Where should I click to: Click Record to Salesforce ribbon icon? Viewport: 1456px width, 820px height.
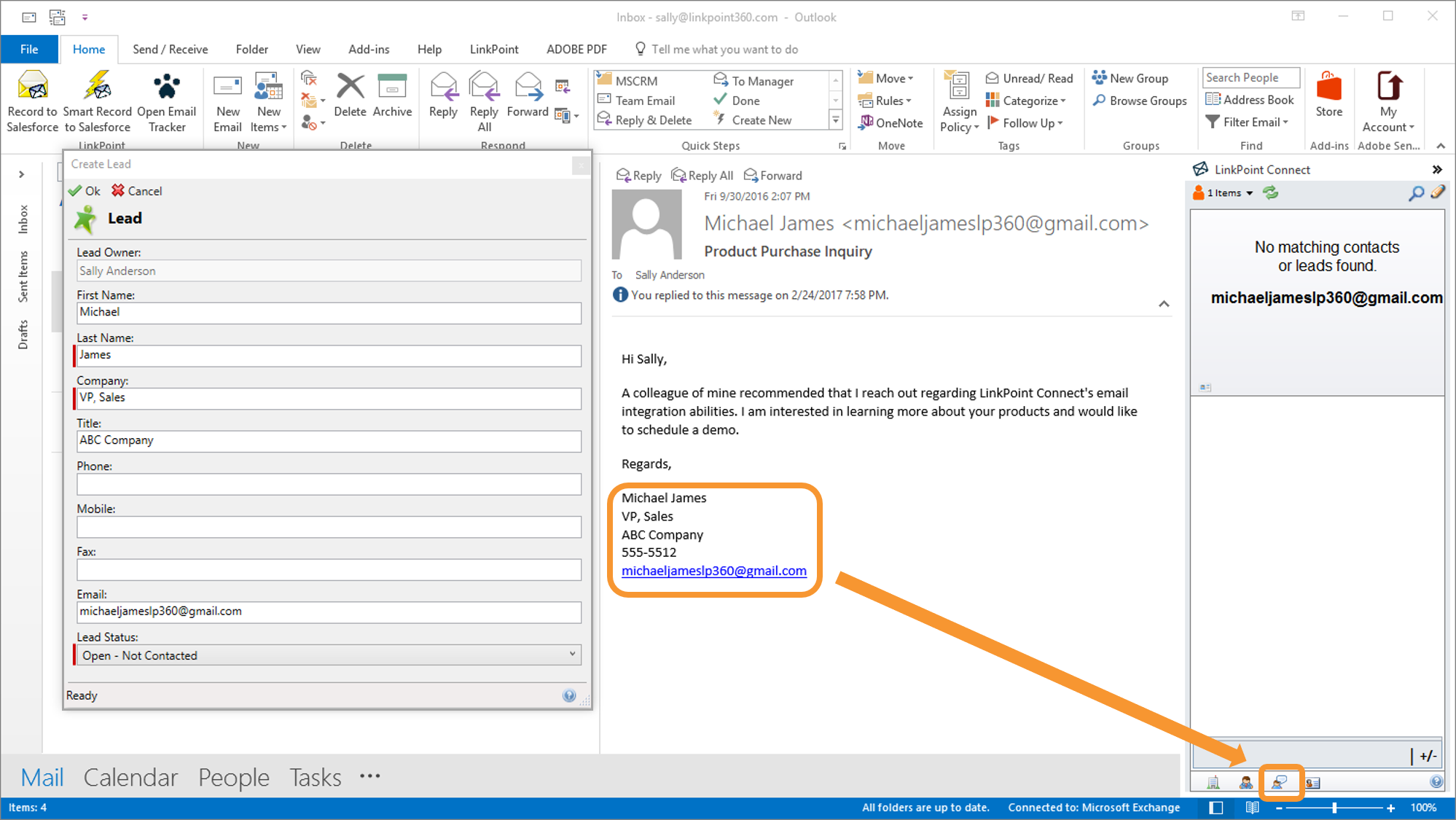pos(32,101)
